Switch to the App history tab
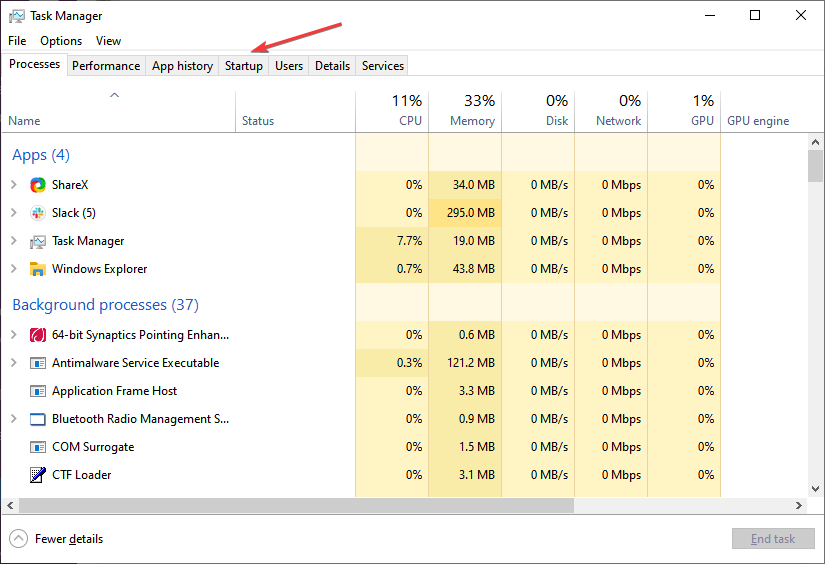Image resolution: width=825 pixels, height=564 pixels. pos(183,66)
